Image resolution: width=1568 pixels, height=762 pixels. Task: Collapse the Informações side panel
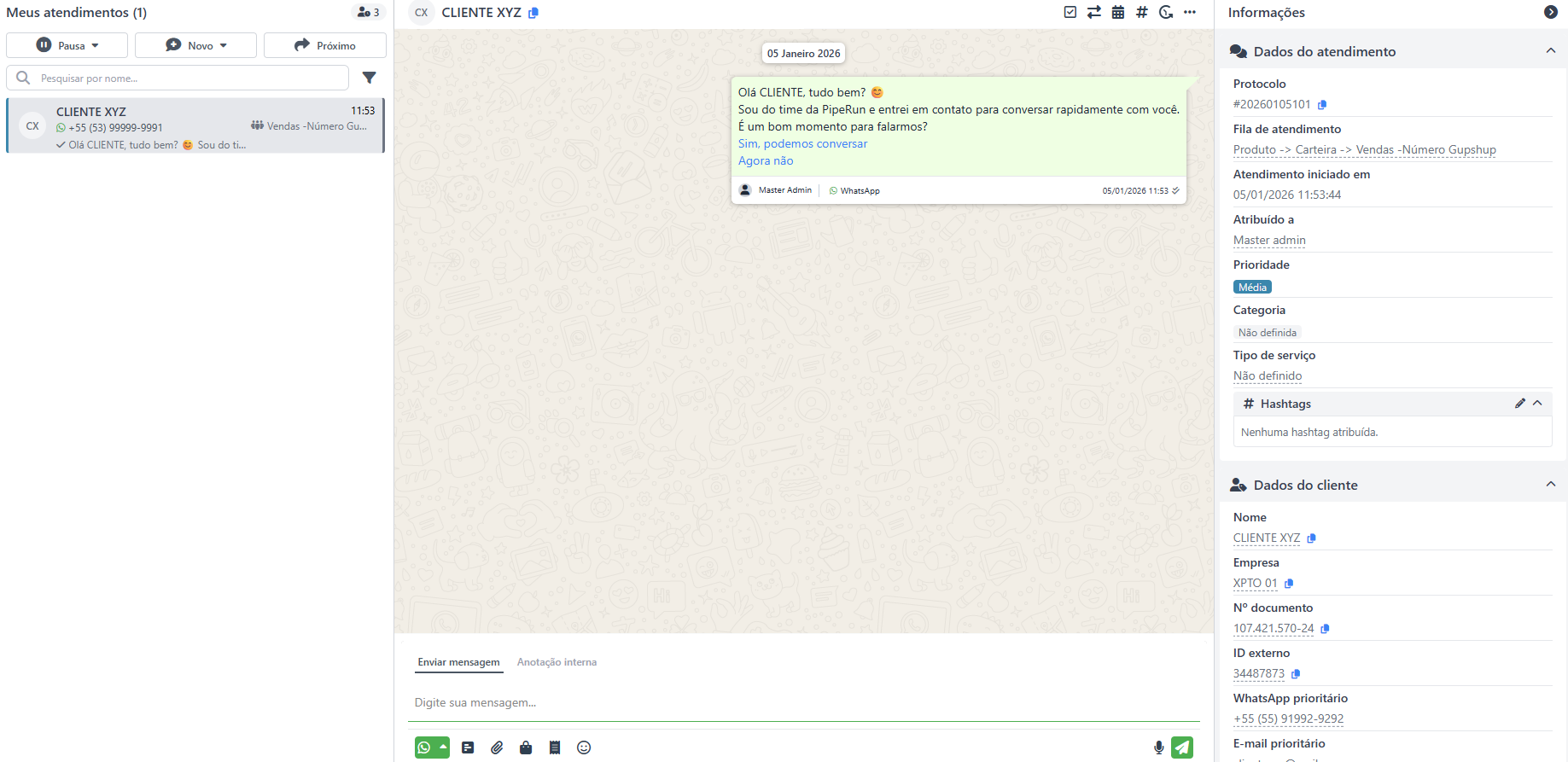point(1550,12)
